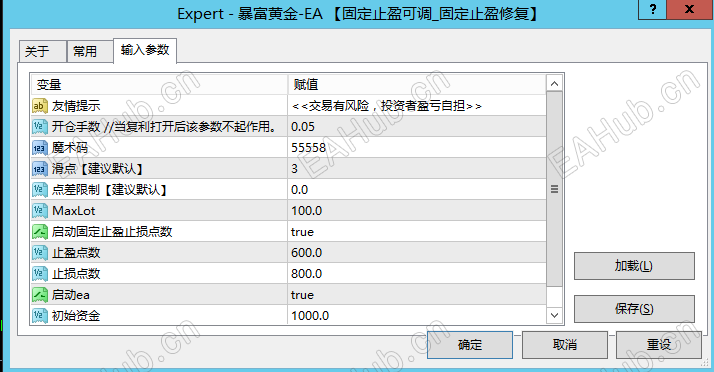The width and height of the screenshot is (714, 372).
Task: Click the double-type icon beside 点差限制
Action: pos(40,190)
